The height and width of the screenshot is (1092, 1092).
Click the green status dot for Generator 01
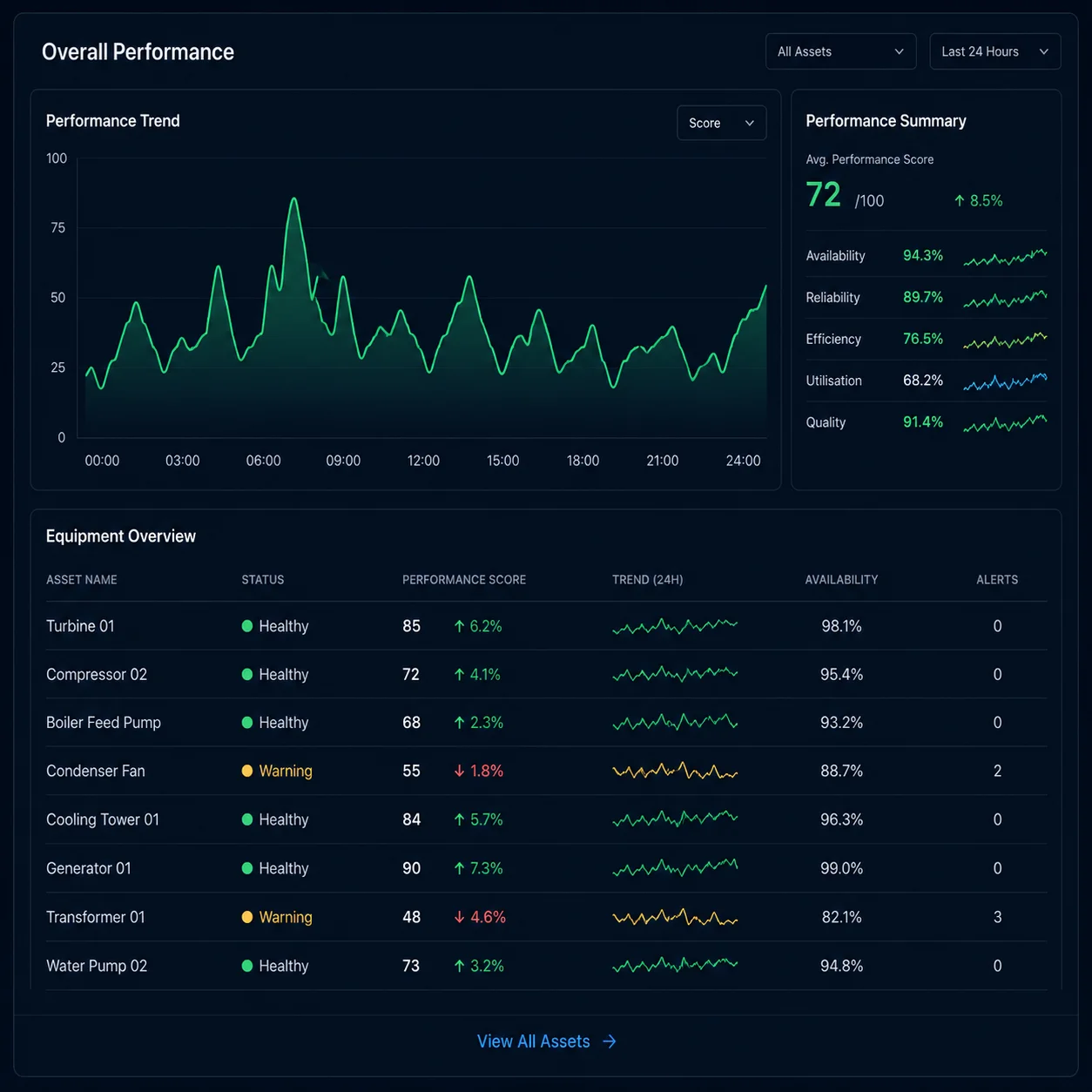247,868
